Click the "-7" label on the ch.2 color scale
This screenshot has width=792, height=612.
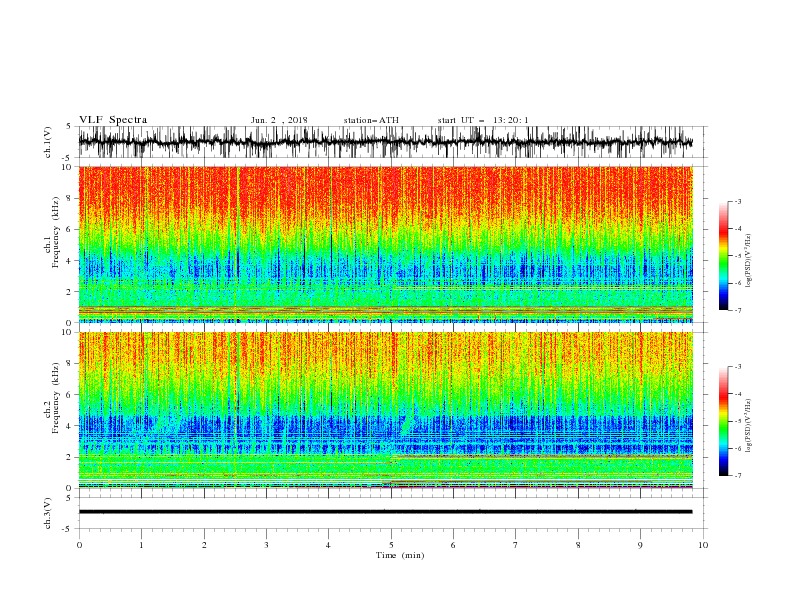pos(737,476)
